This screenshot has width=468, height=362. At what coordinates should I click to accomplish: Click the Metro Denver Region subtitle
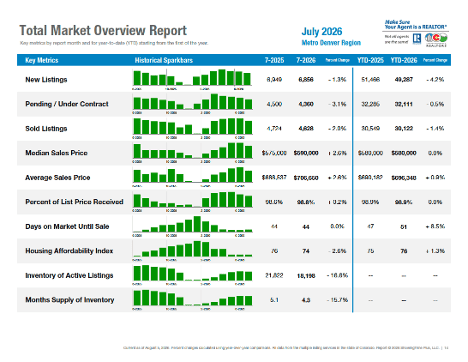tap(331, 43)
